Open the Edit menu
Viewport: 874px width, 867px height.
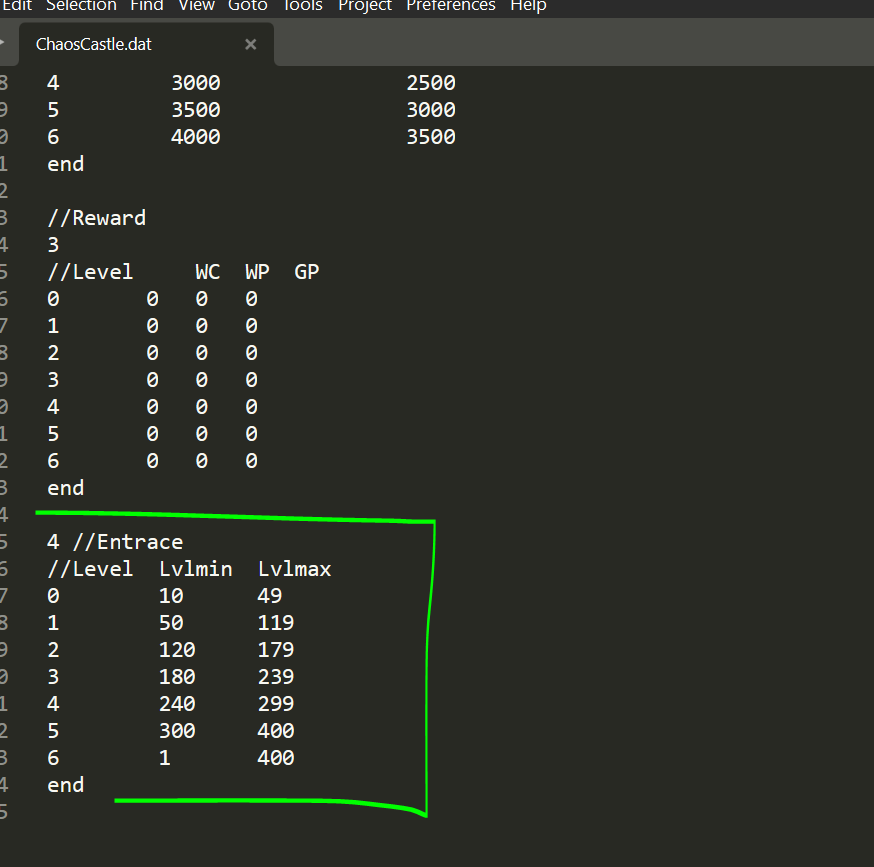16,6
